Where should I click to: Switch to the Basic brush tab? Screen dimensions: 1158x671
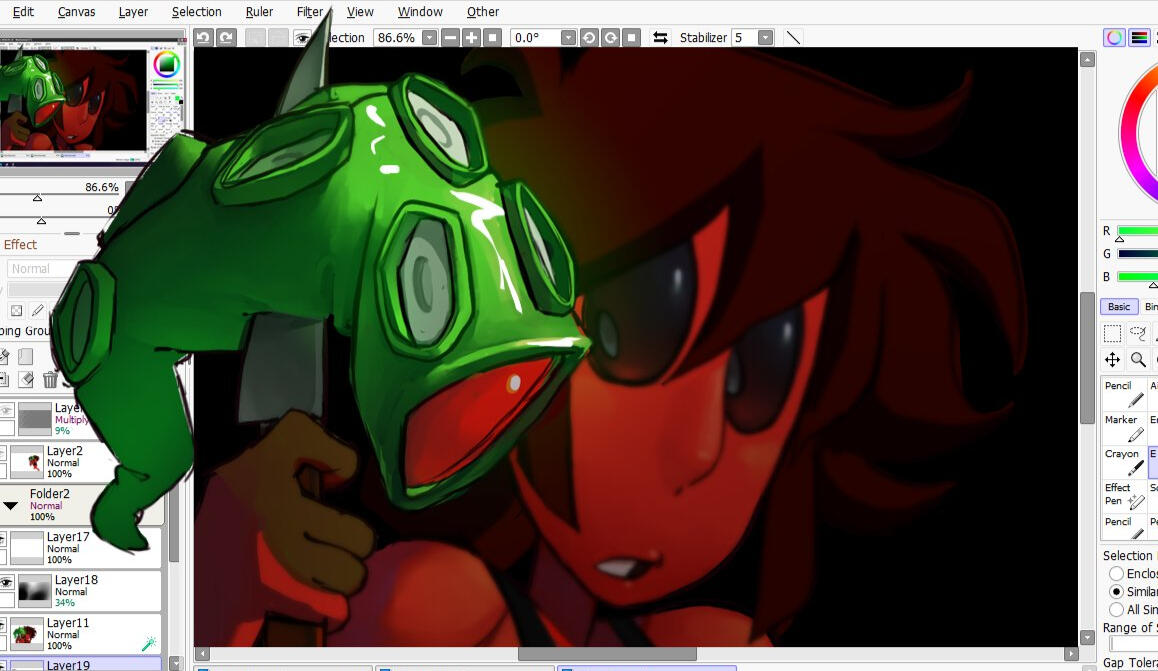coord(1119,306)
